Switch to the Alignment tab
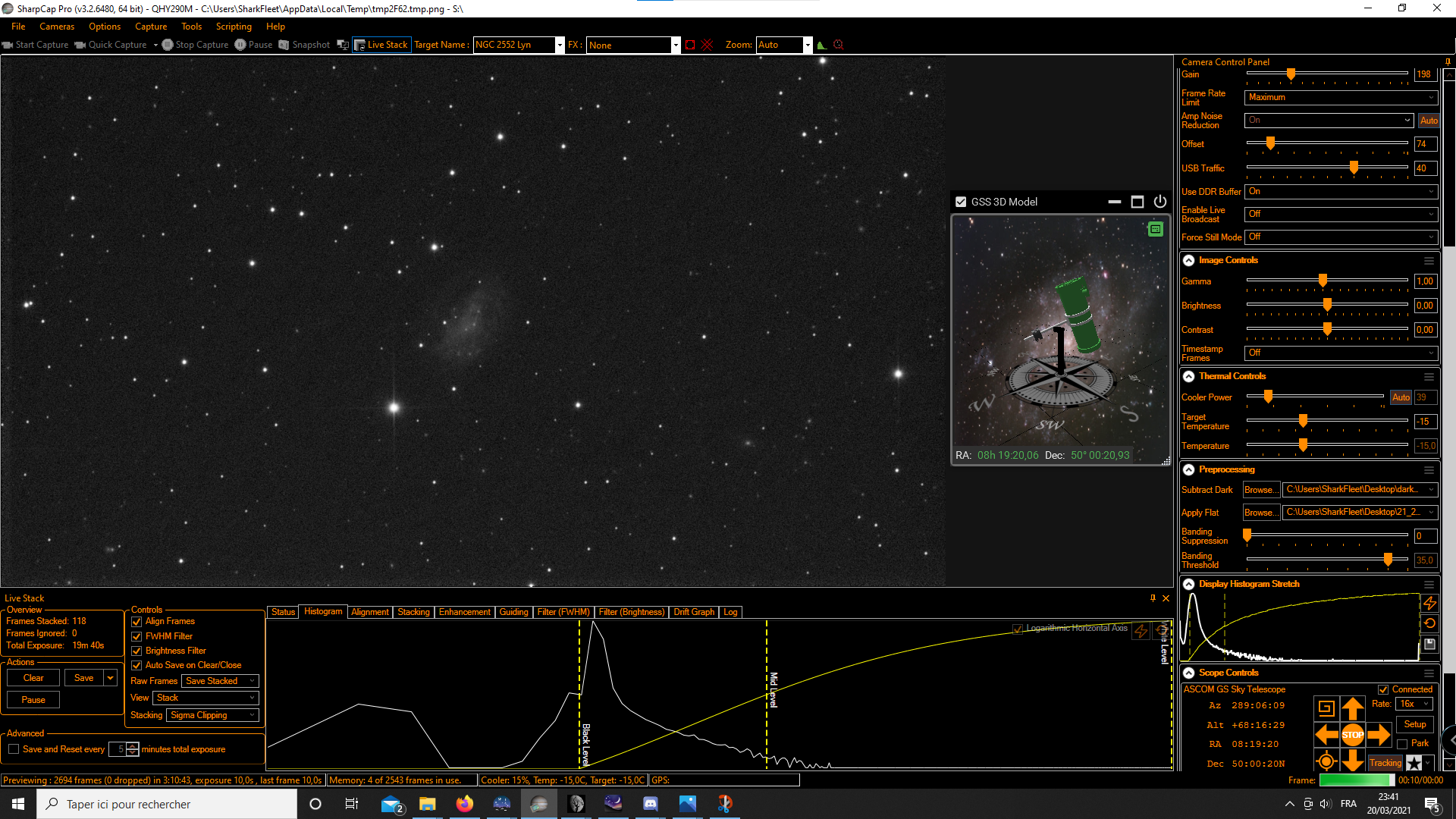Viewport: 1456px width, 819px height. point(370,612)
